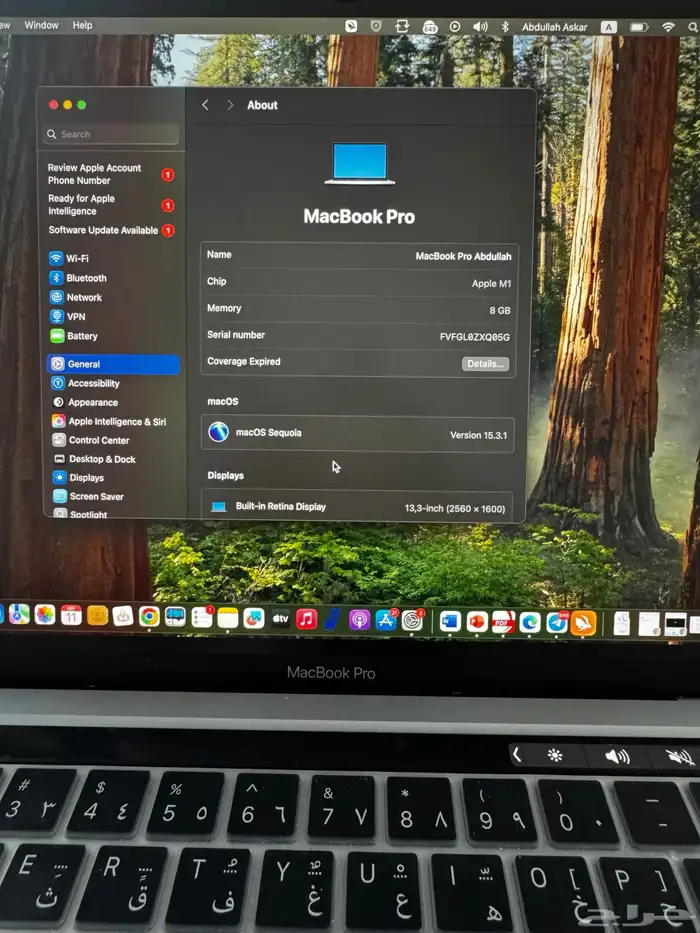Open Screen Saver settings
This screenshot has height=933, width=700.
point(89,496)
